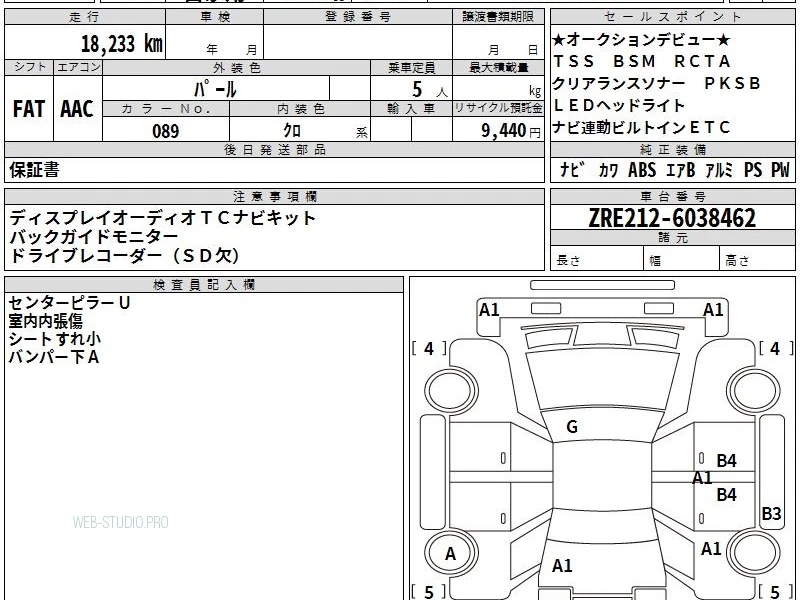Screen dimensions: 800x600
Task: Click the 注意事項欄 header
Action: tap(274, 196)
